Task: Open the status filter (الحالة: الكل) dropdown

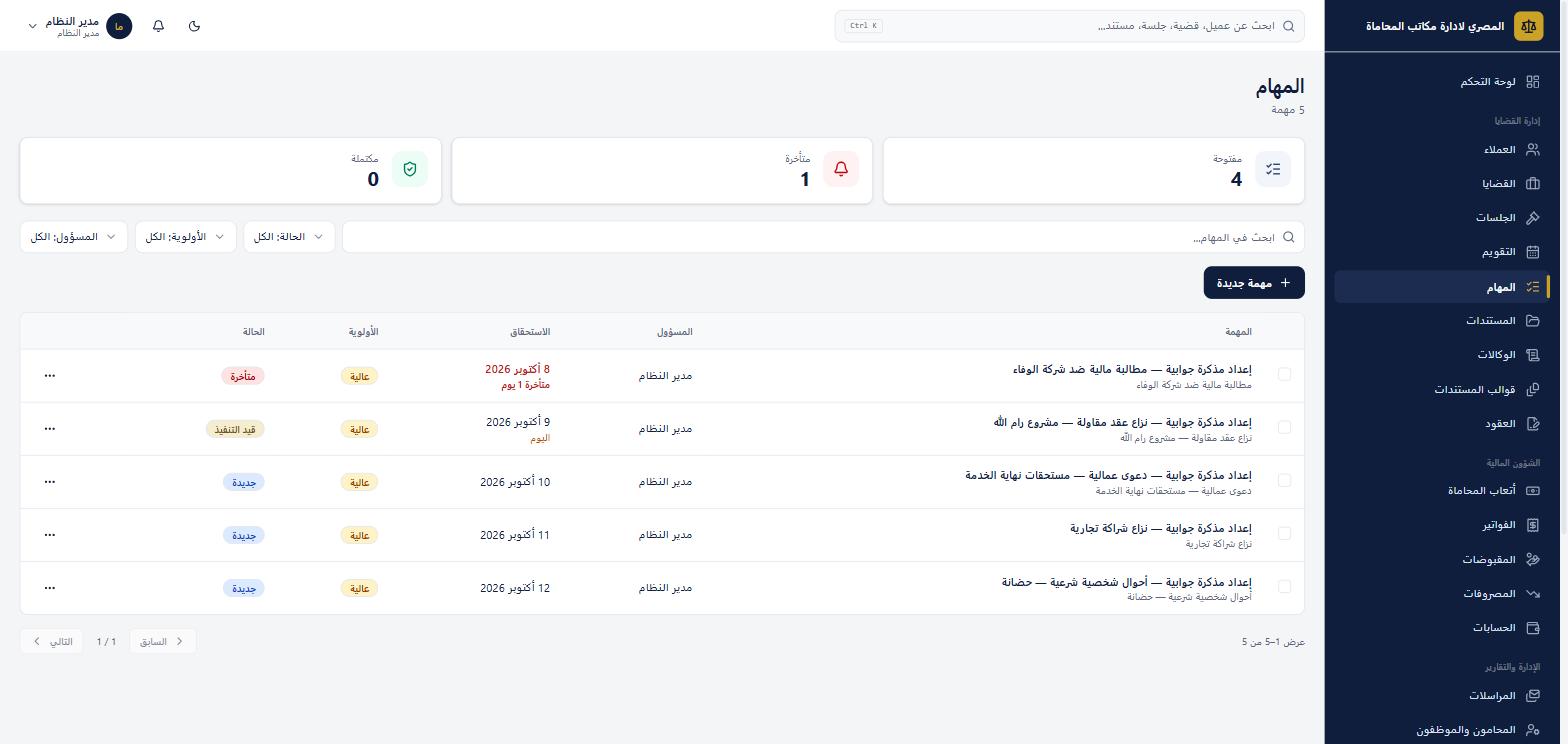Action: pyautogui.click(x=289, y=237)
